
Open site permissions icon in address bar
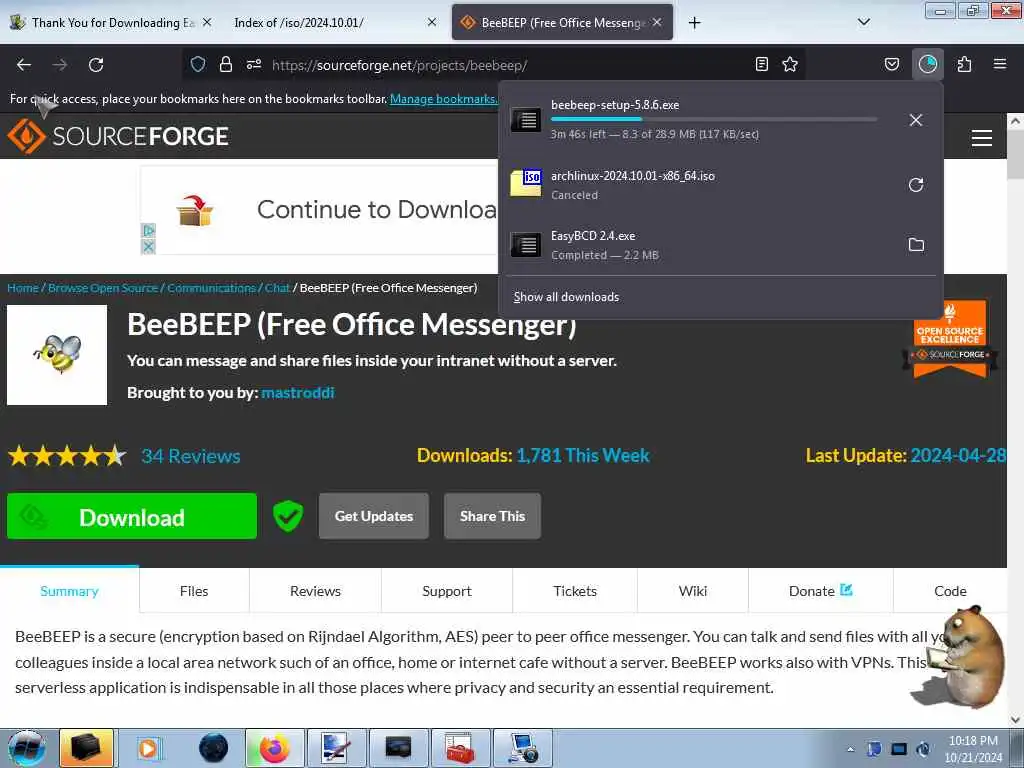(254, 64)
